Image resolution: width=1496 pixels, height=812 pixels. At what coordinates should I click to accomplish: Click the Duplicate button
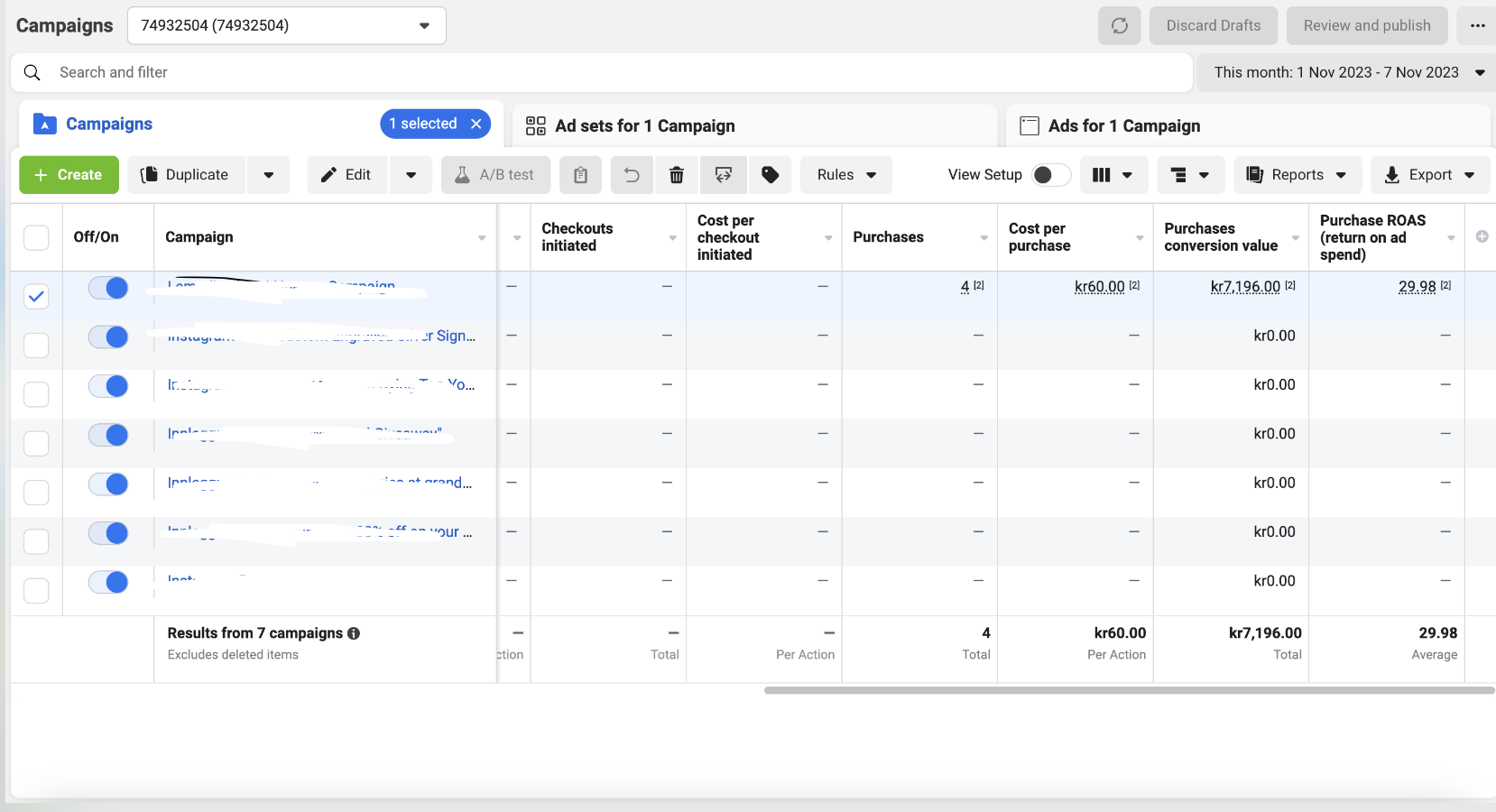click(x=186, y=175)
